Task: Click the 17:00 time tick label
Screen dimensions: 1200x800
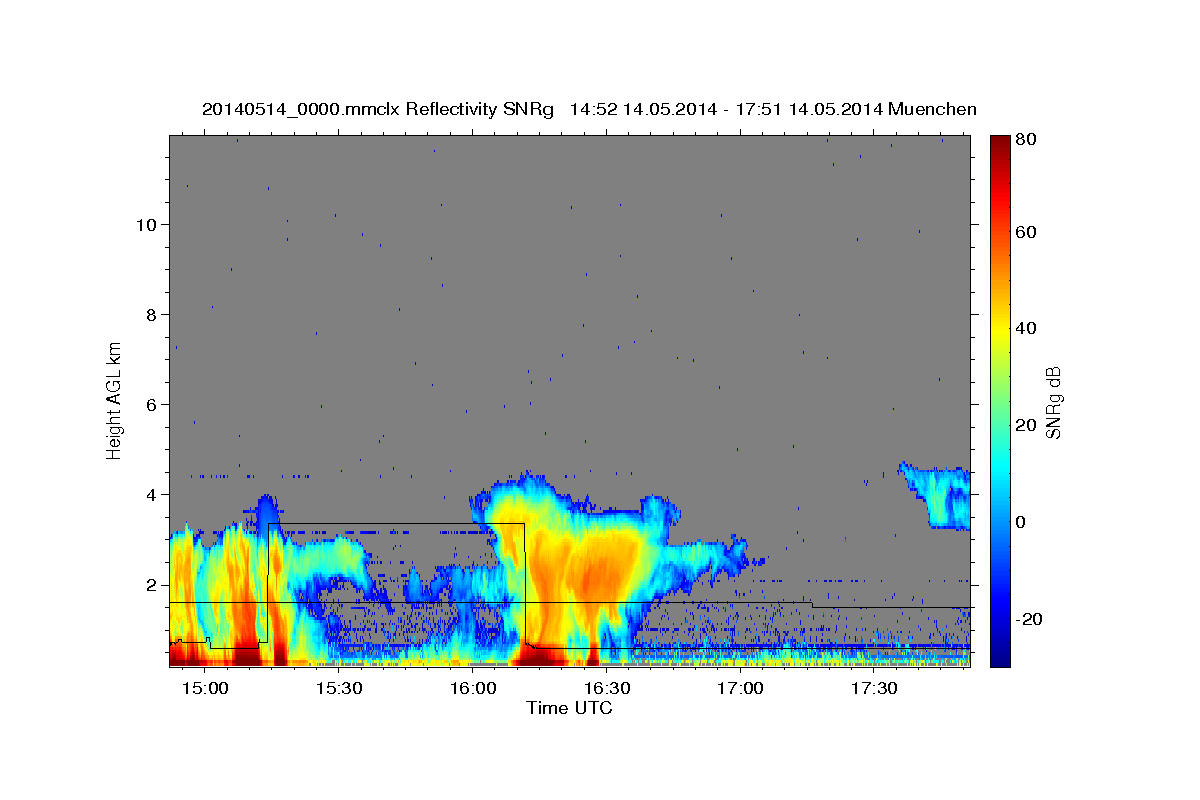Action: (740, 688)
